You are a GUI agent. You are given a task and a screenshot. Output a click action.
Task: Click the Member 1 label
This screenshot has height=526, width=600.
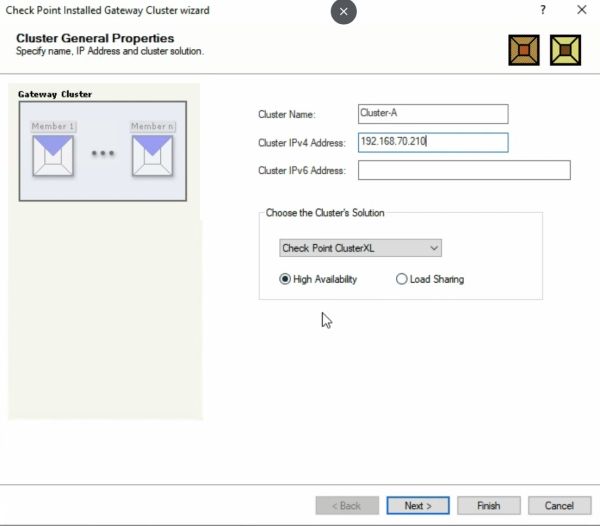(53, 126)
